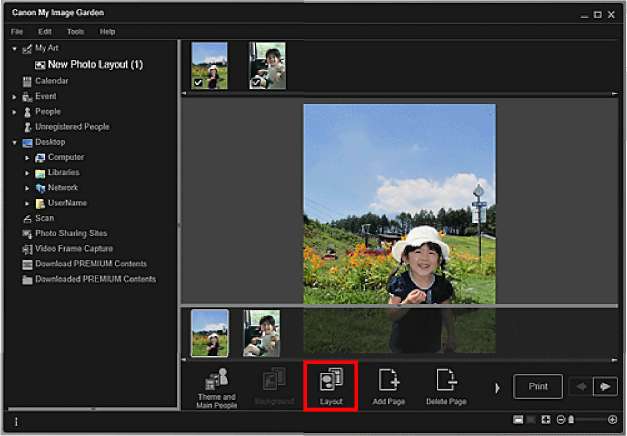Expand the Event tree node
The image size is (627, 436).
(x=15, y=97)
